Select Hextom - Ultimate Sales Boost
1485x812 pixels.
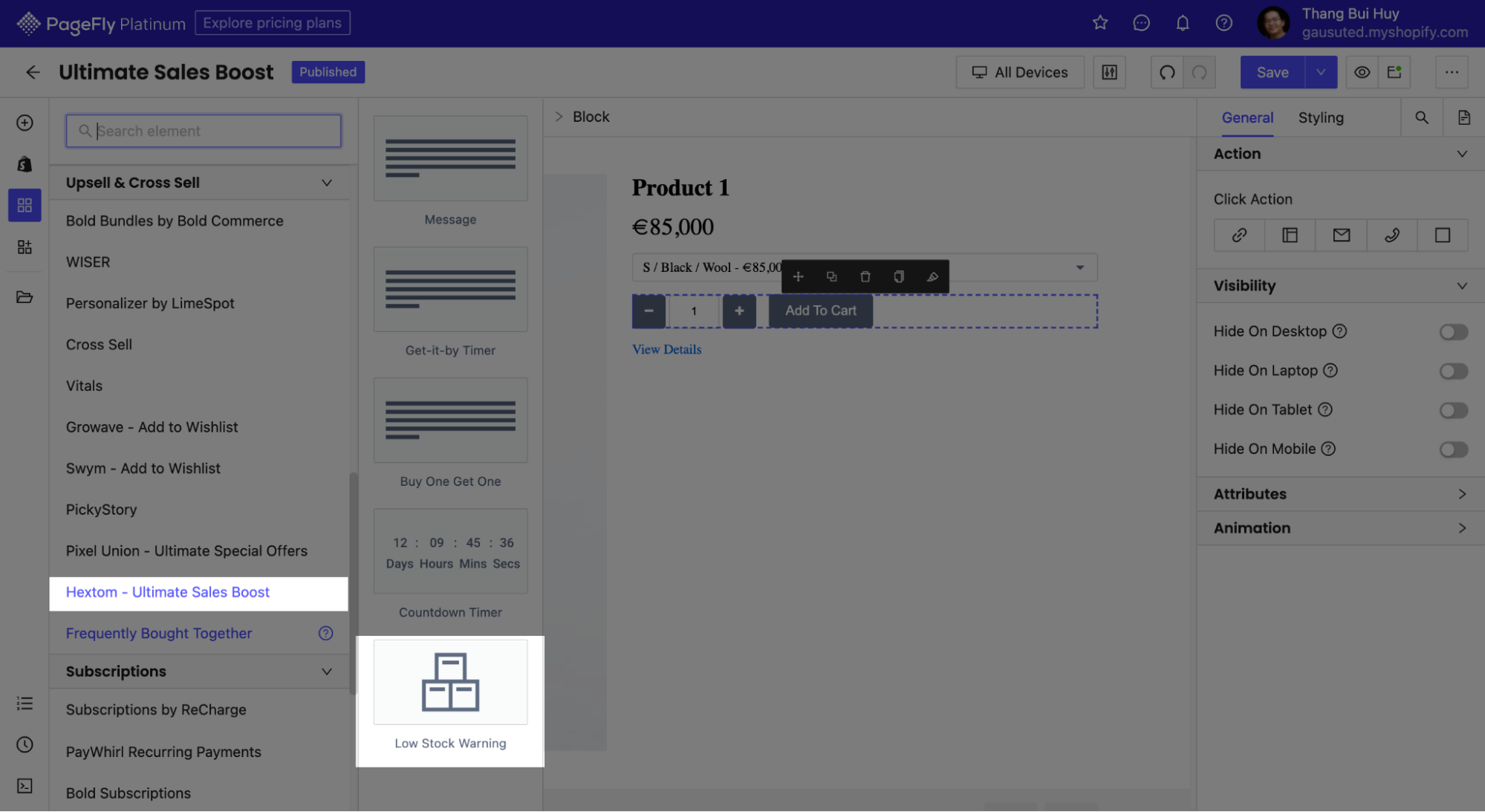click(198, 593)
